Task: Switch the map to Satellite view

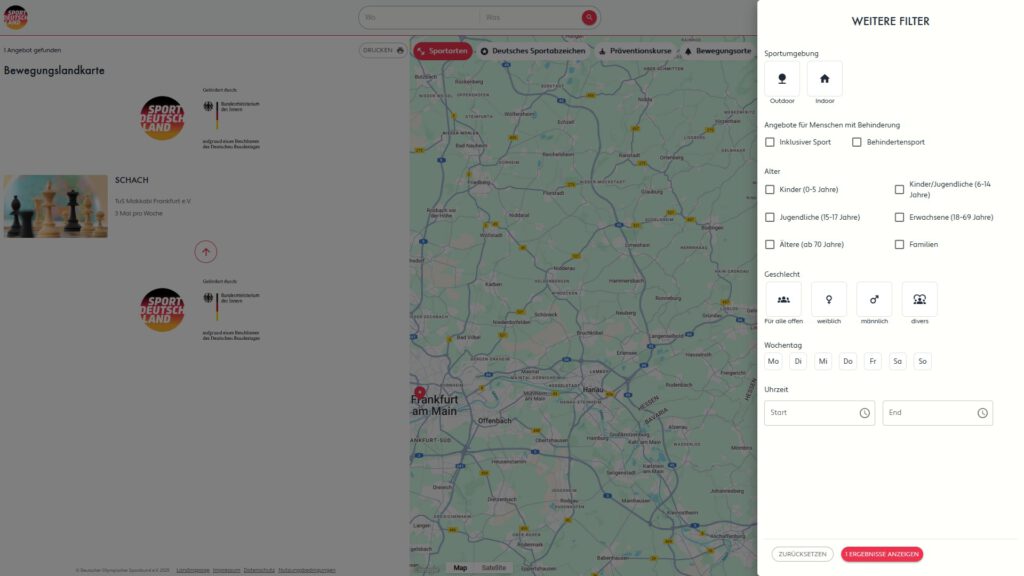Action: (x=494, y=568)
